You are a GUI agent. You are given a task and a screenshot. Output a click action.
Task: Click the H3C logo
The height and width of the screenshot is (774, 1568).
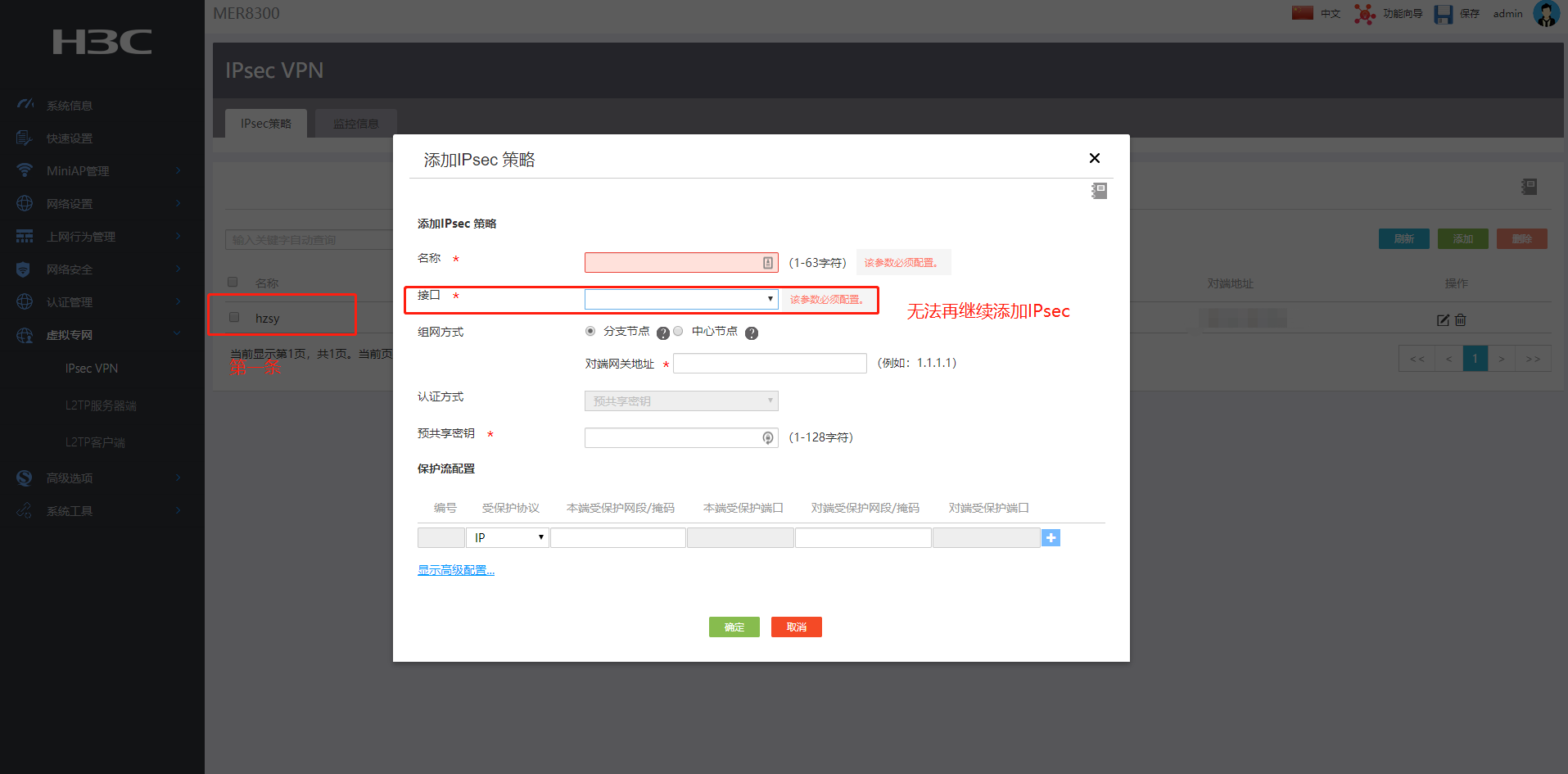(102, 42)
